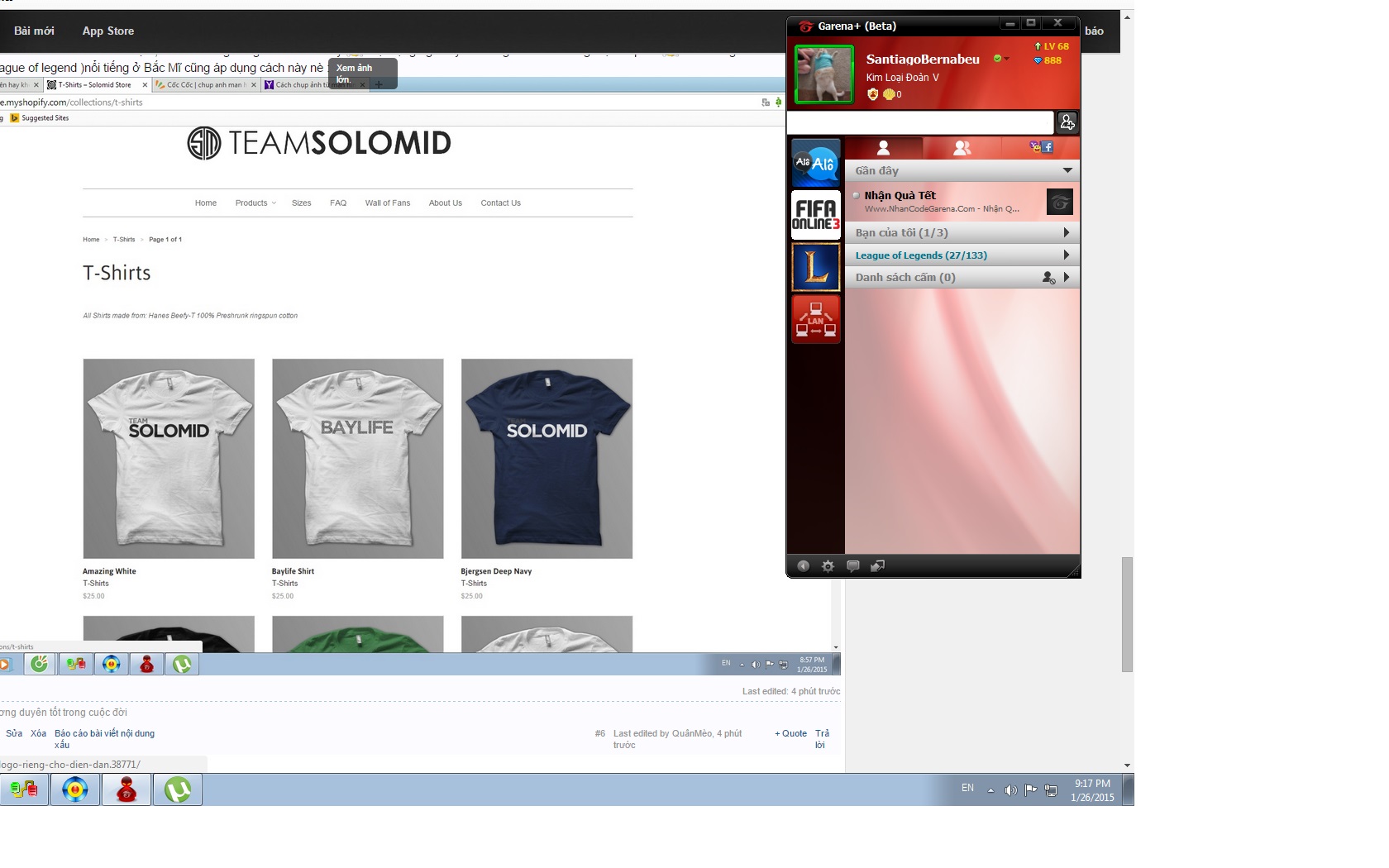
Task: Open the blue circular app beside the 9:17 PM taskbar clock
Action: [75, 790]
